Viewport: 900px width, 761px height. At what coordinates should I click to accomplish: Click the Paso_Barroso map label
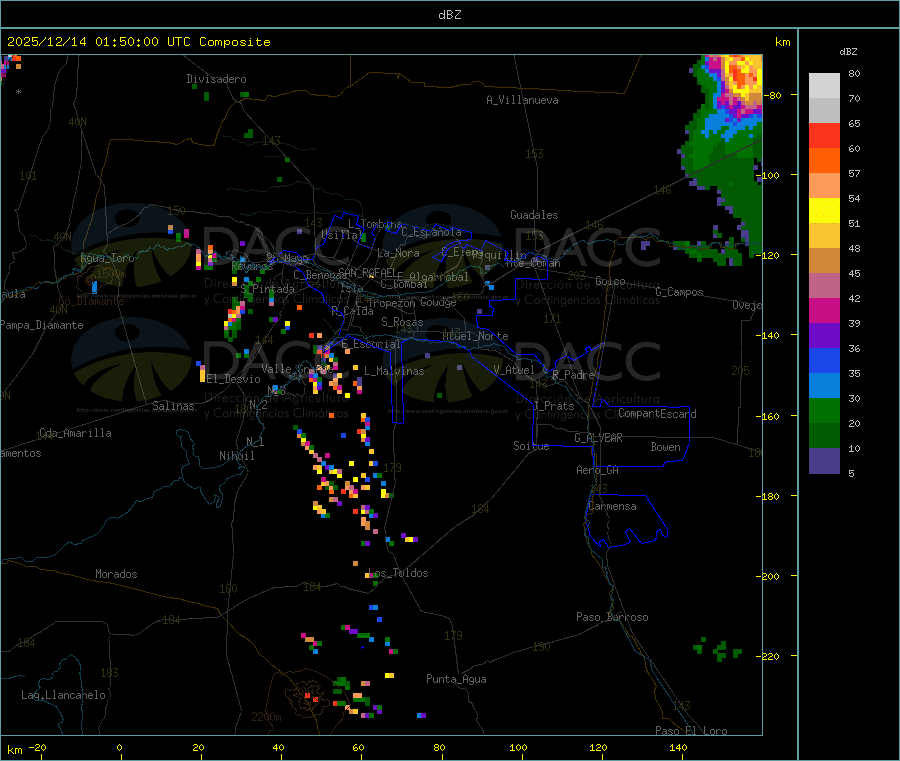coord(612,617)
